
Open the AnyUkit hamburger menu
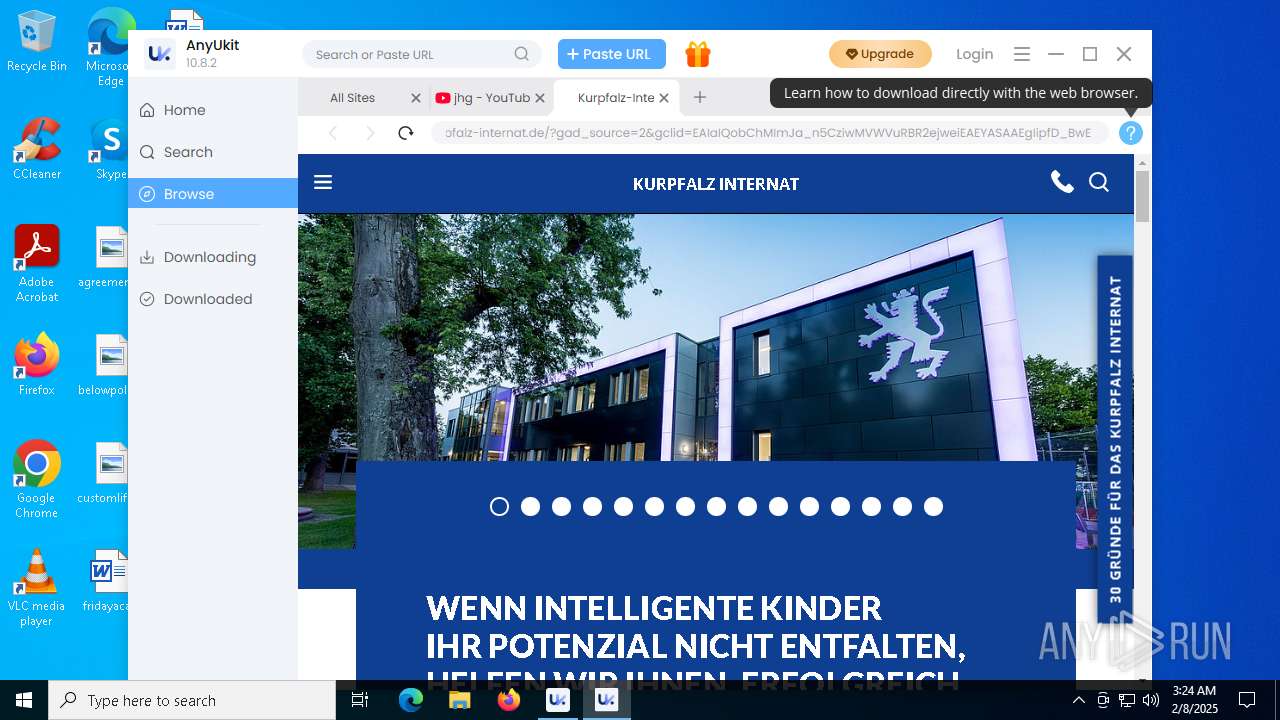[x=1022, y=54]
